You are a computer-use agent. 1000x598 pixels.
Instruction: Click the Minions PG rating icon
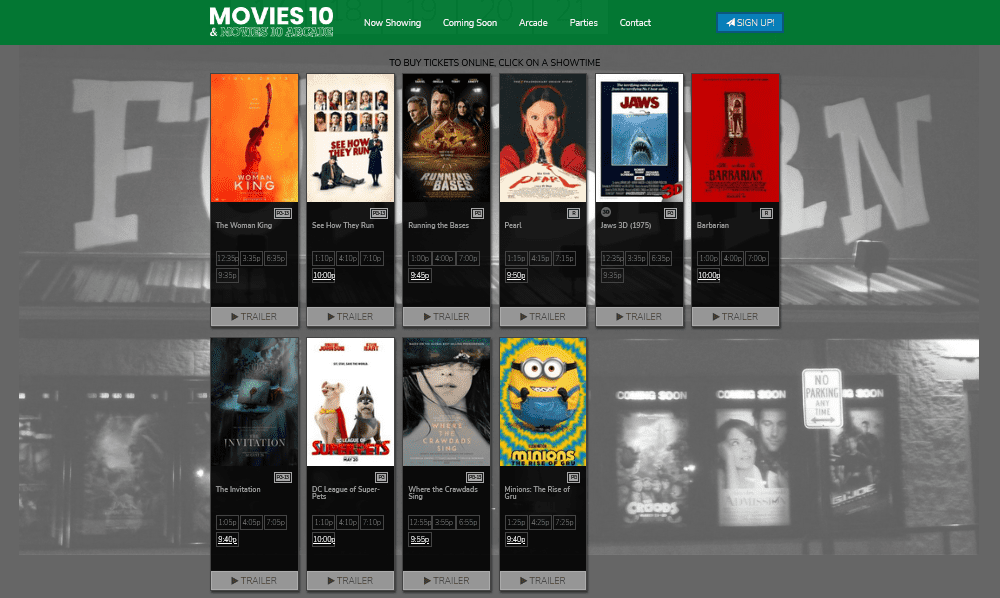click(x=573, y=478)
